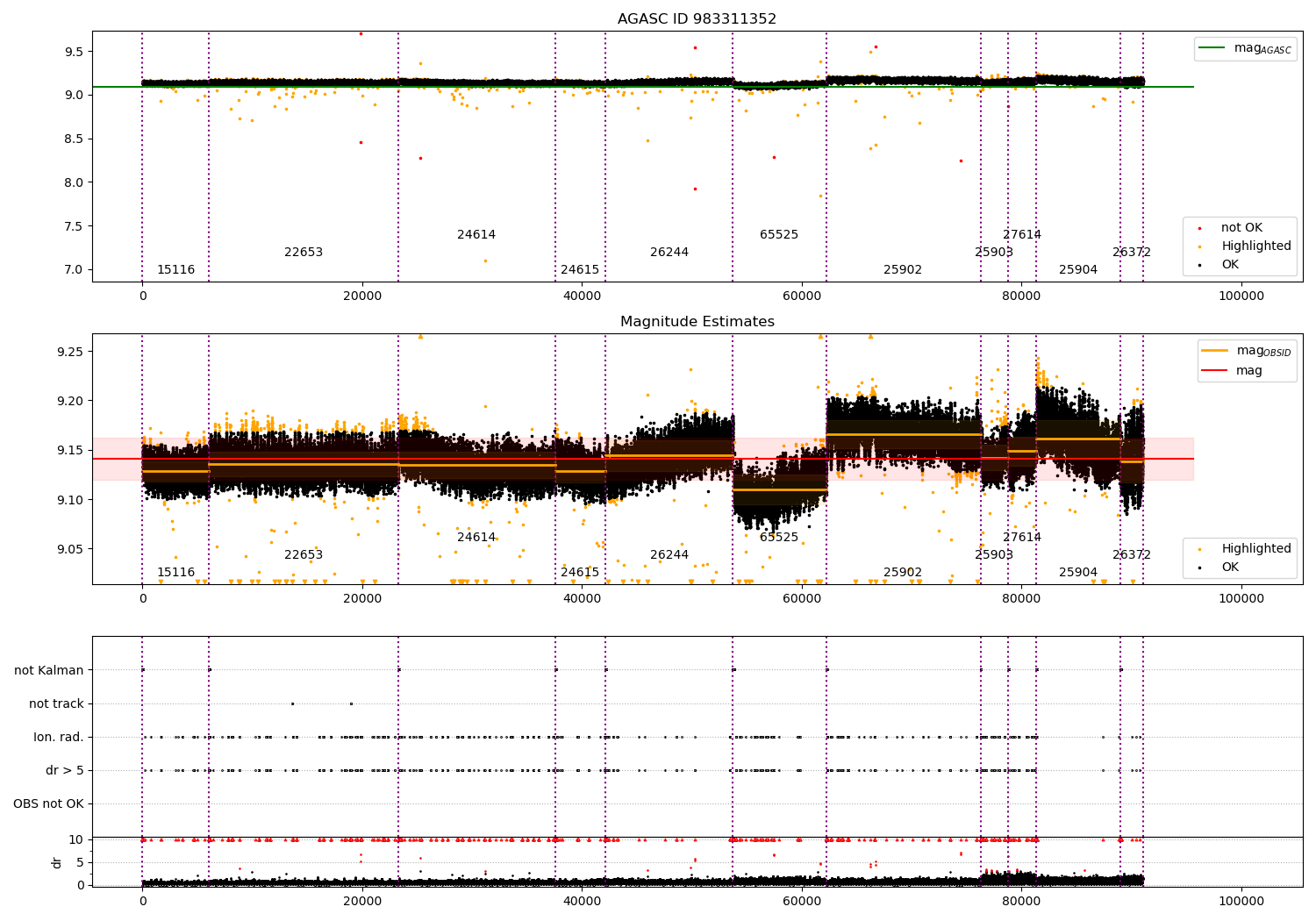The image size is (1316, 921).
Task: Click obsid label 27614 in Magnitude Estimates plot
Action: [1022, 538]
